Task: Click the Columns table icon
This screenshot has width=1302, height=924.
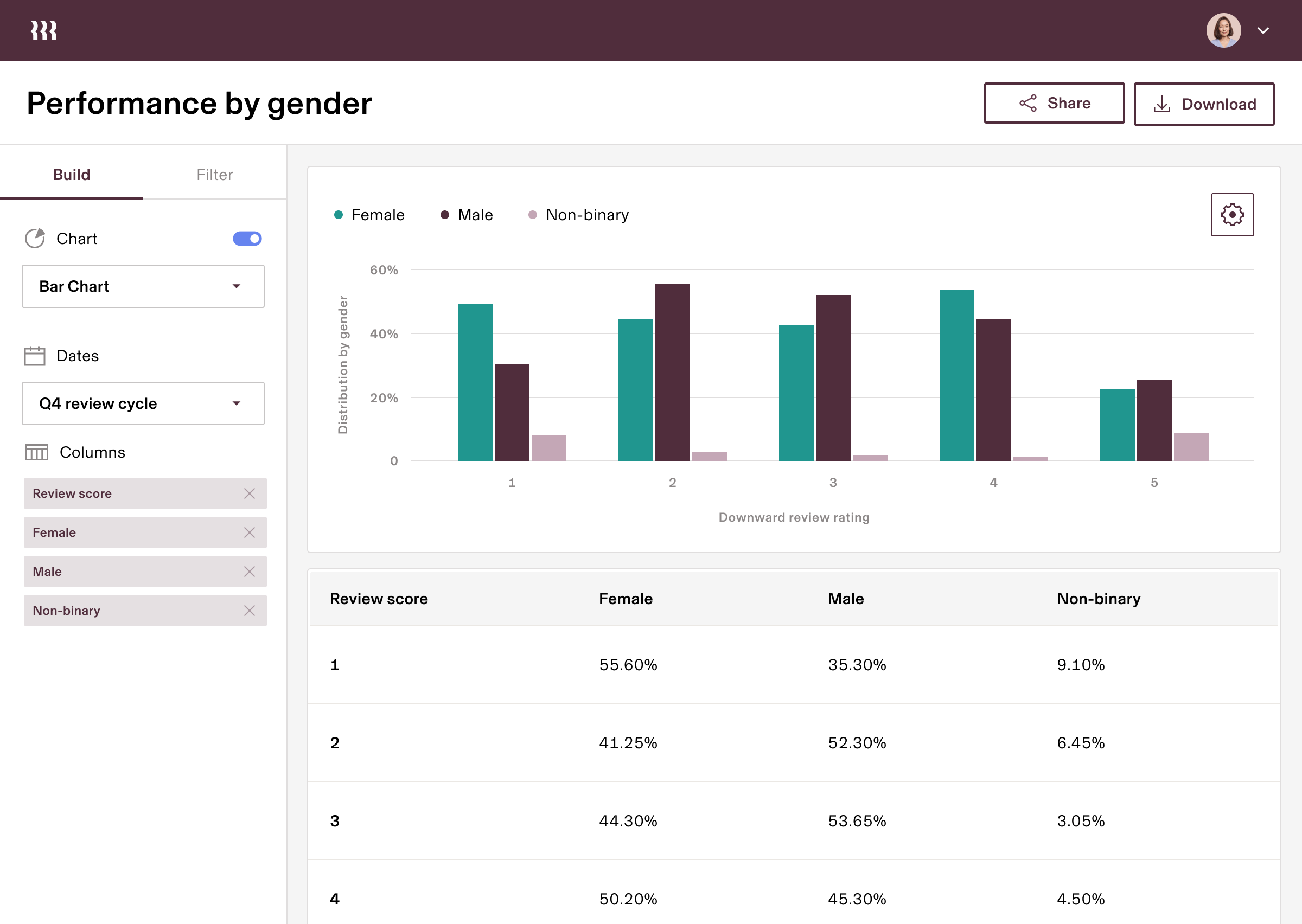Action: (37, 452)
